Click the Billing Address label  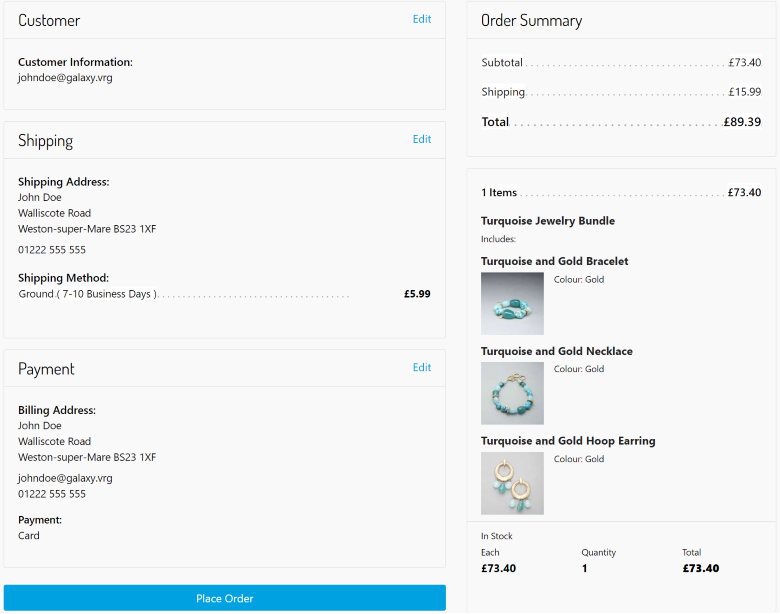coord(57,410)
